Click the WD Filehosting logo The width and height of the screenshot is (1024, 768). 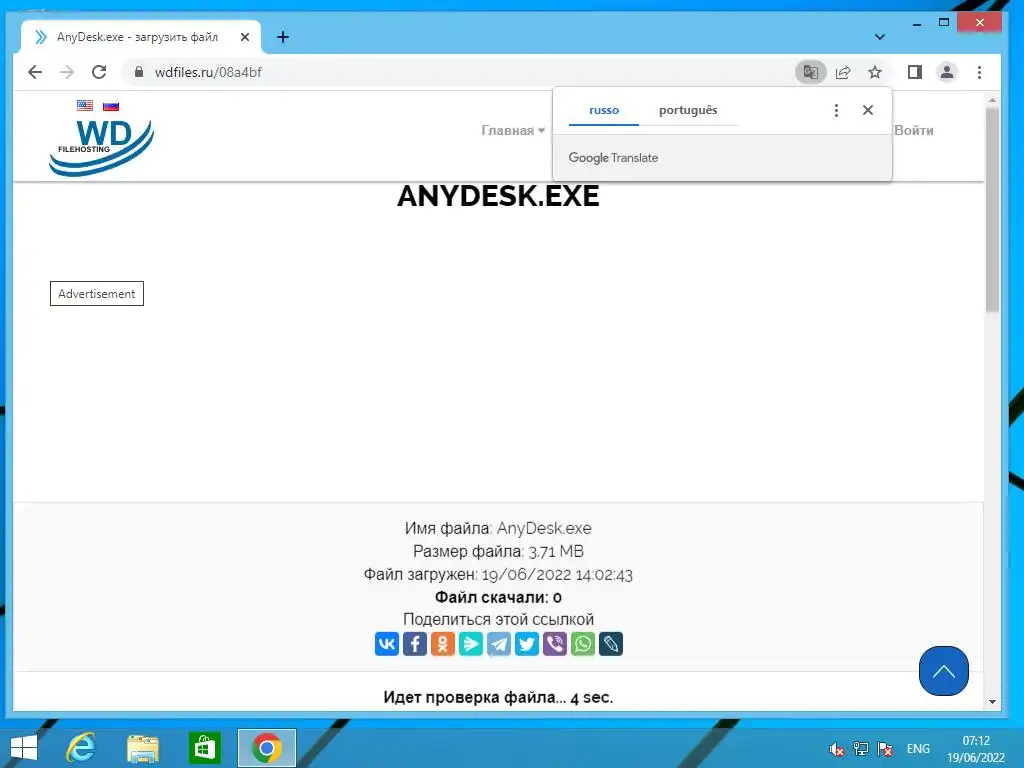click(101, 148)
